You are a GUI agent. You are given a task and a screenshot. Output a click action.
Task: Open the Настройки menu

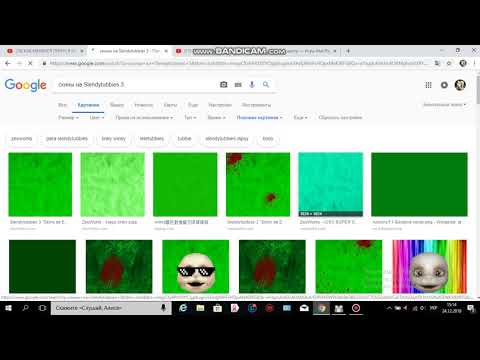click(220, 105)
